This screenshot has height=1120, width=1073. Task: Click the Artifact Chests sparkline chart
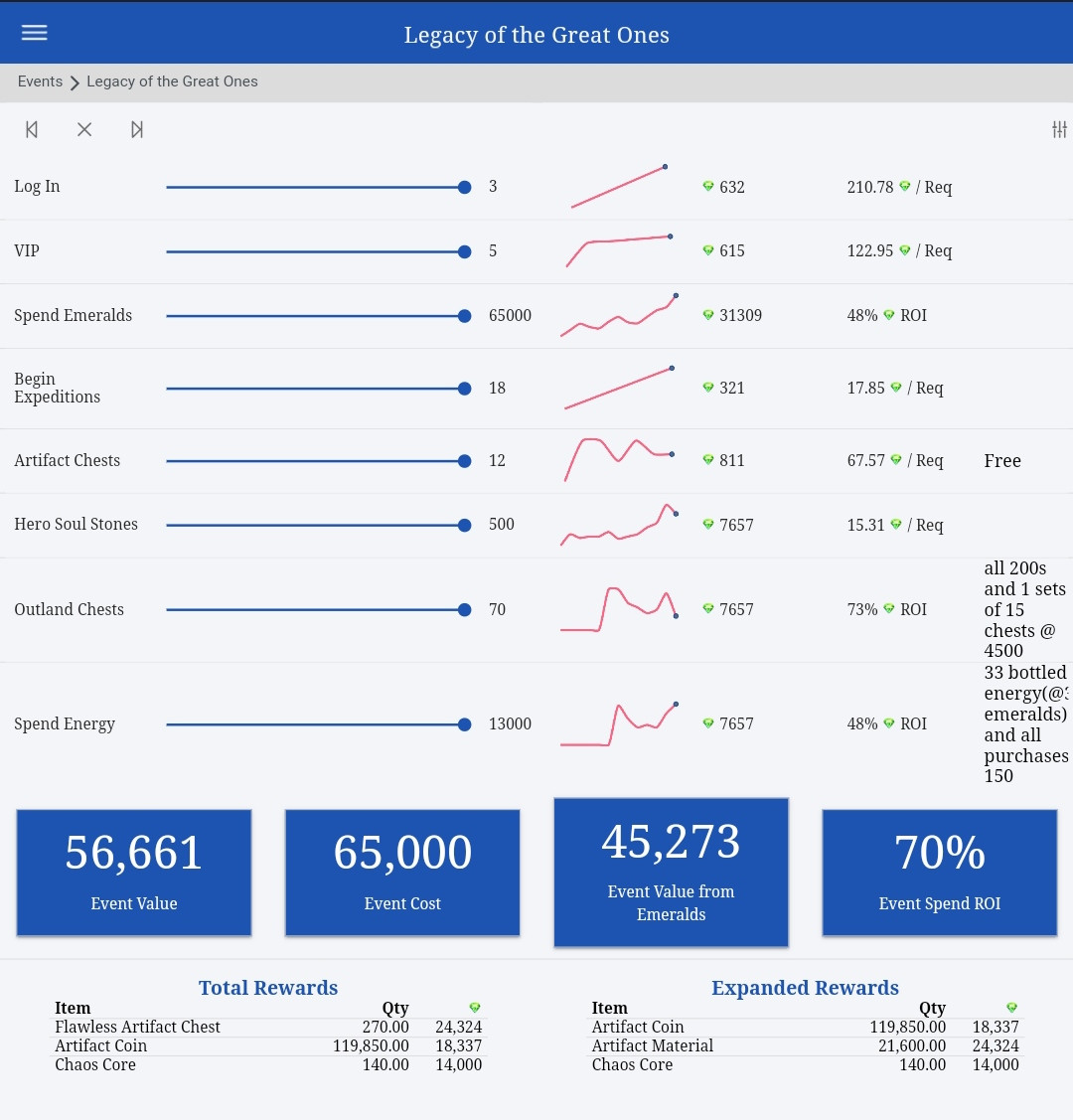click(x=620, y=459)
